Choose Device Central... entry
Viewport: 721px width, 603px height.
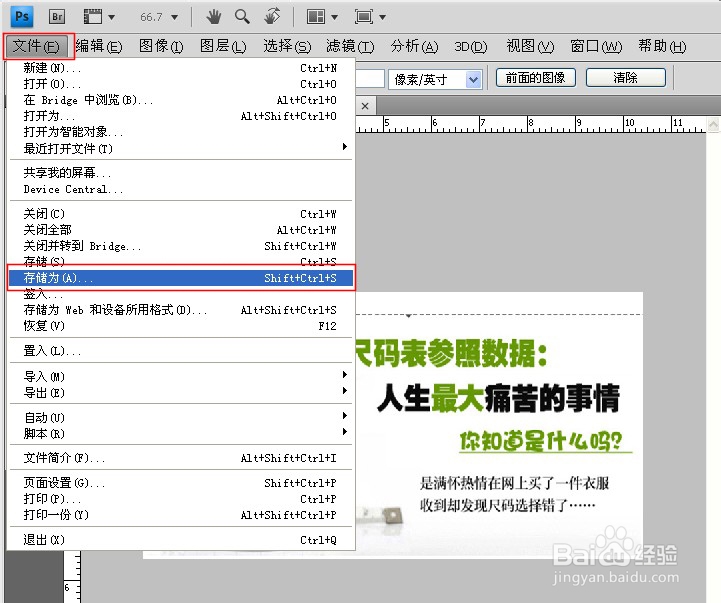click(180, 189)
